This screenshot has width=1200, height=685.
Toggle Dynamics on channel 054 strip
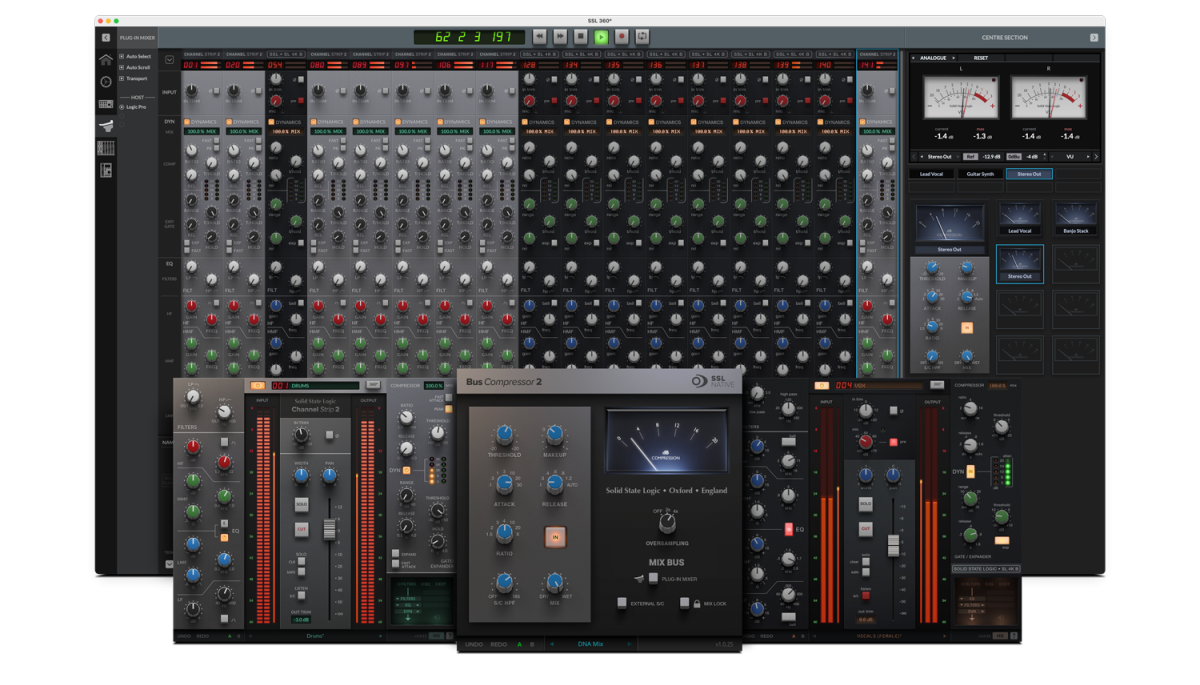(x=270, y=122)
